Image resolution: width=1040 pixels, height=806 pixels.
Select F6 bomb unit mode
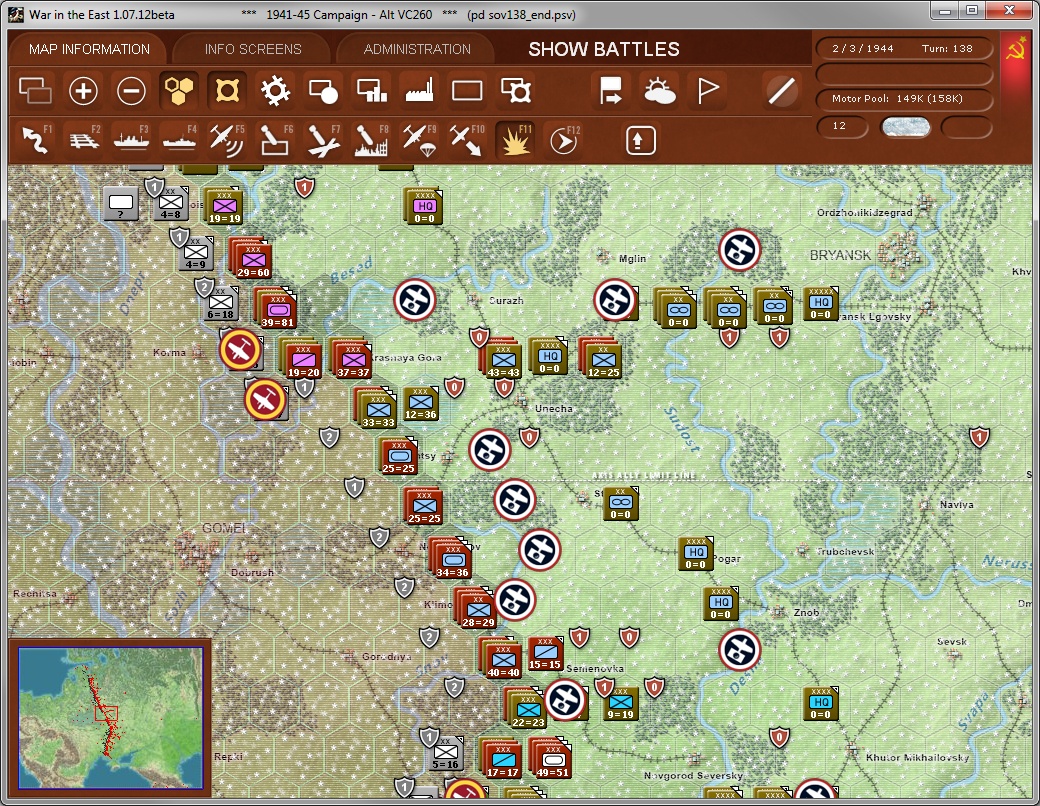[275, 140]
